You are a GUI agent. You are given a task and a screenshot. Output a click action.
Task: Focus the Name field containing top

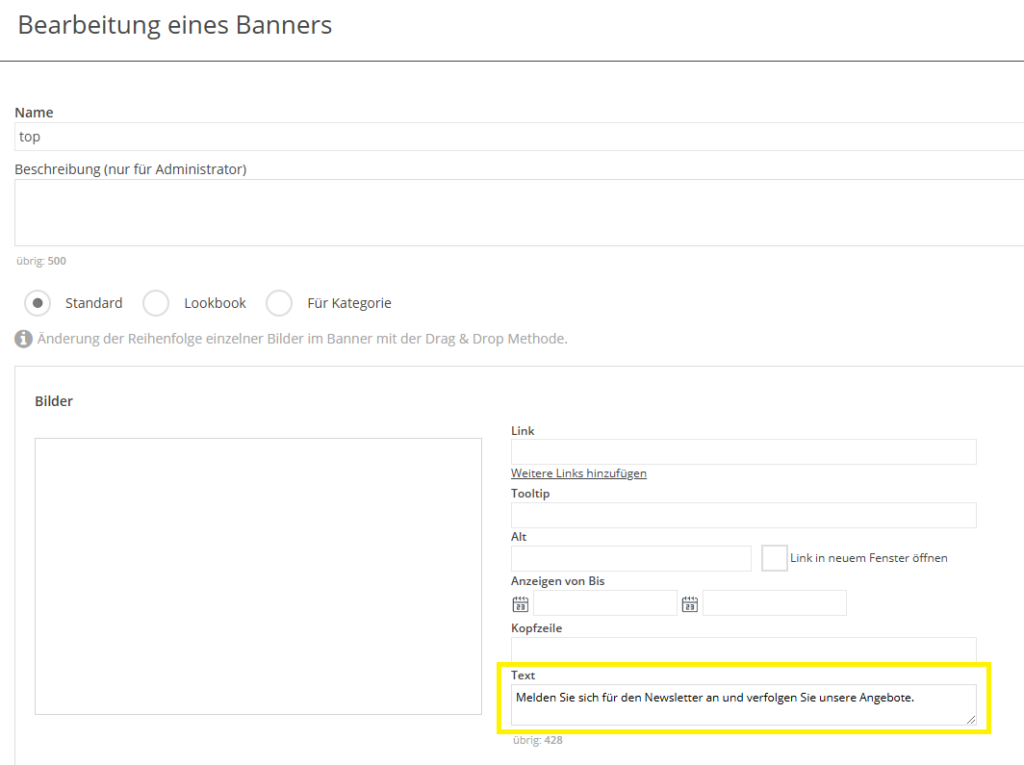pos(519,137)
